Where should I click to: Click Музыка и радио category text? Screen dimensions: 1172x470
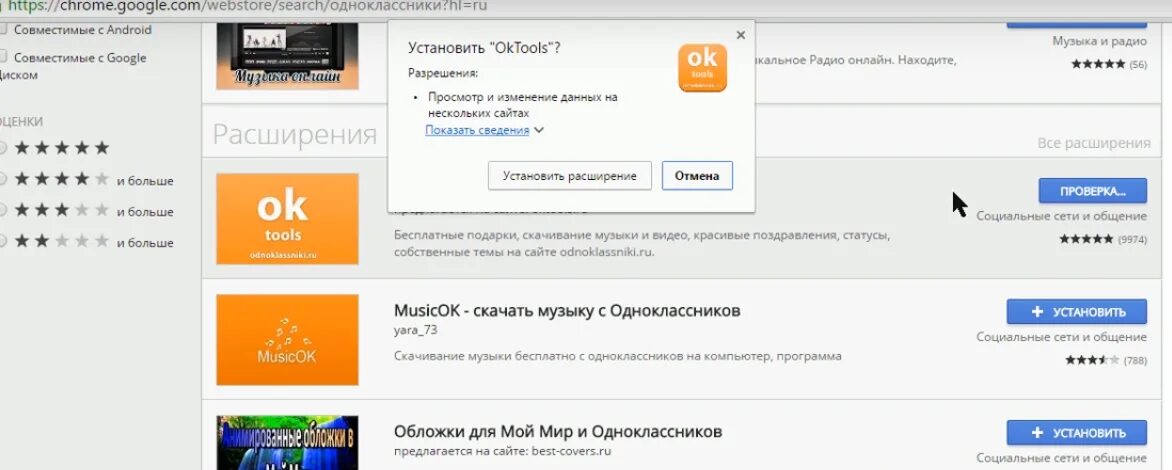(x=1099, y=41)
